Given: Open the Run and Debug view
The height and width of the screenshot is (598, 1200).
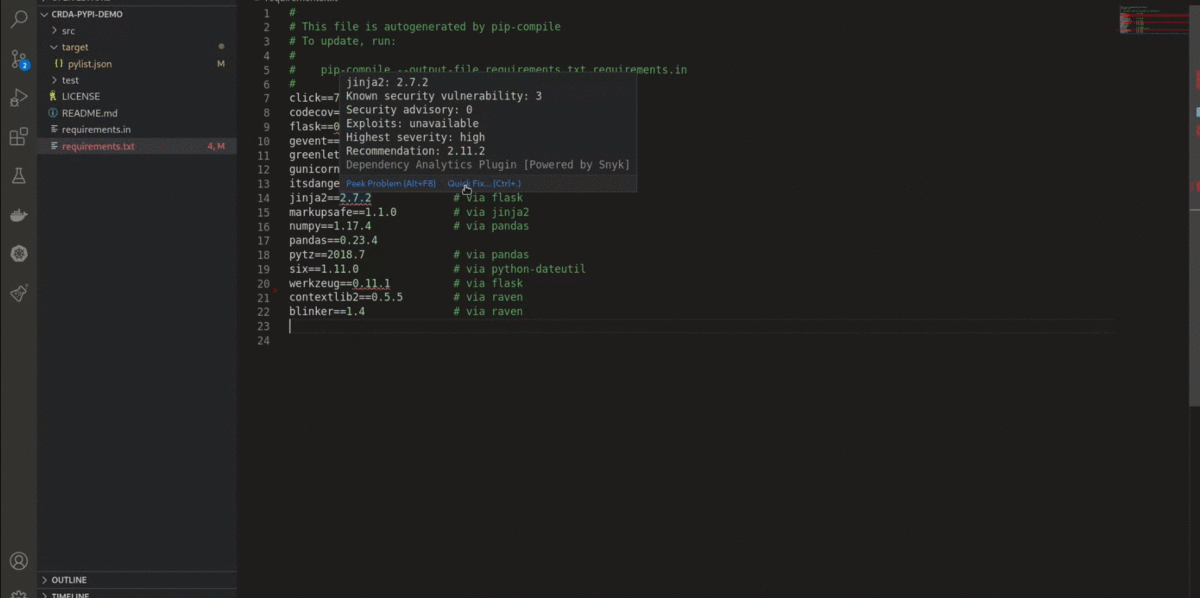Looking at the screenshot, I should coord(18,97).
